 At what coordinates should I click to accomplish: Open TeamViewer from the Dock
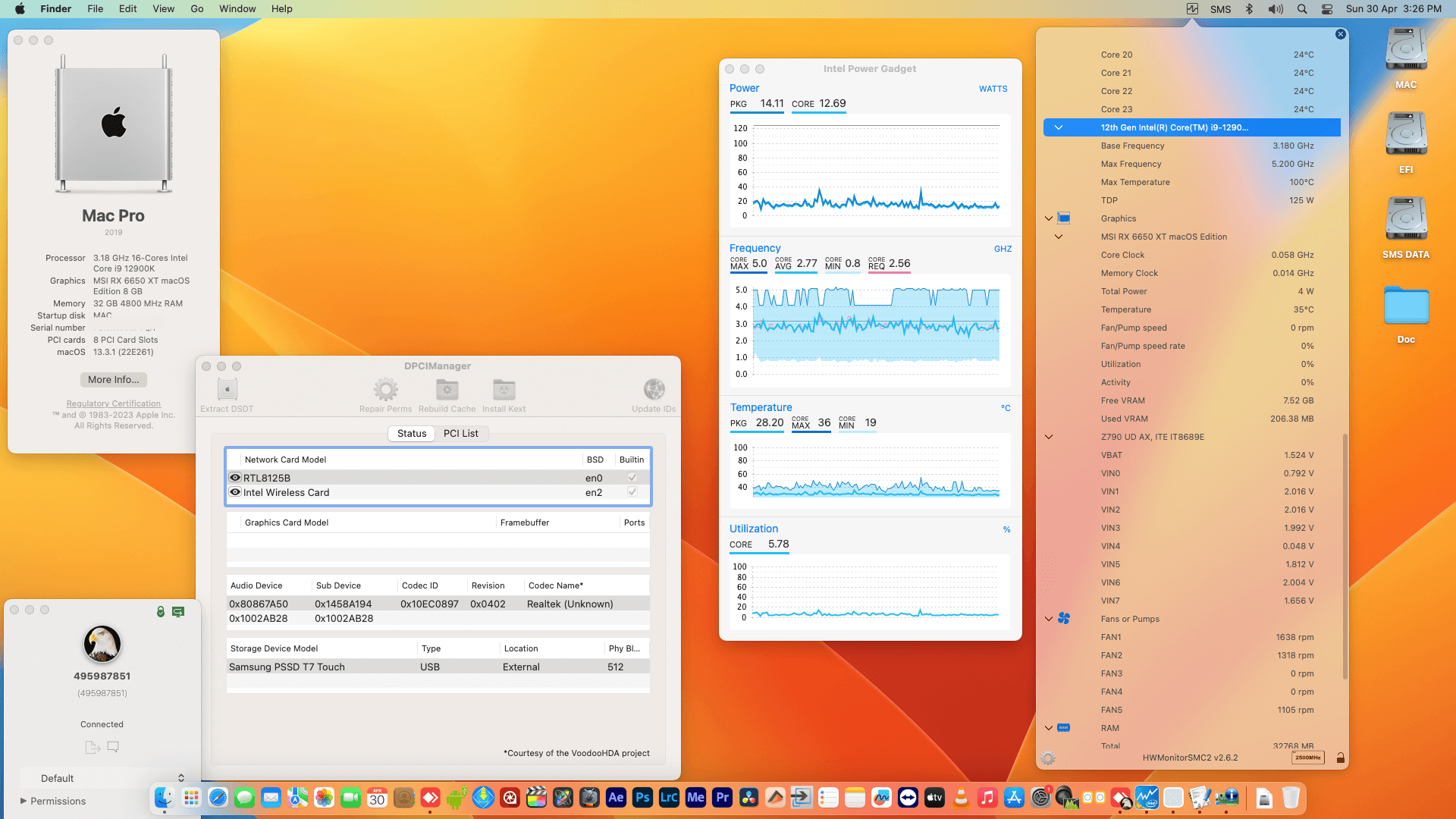(x=908, y=797)
